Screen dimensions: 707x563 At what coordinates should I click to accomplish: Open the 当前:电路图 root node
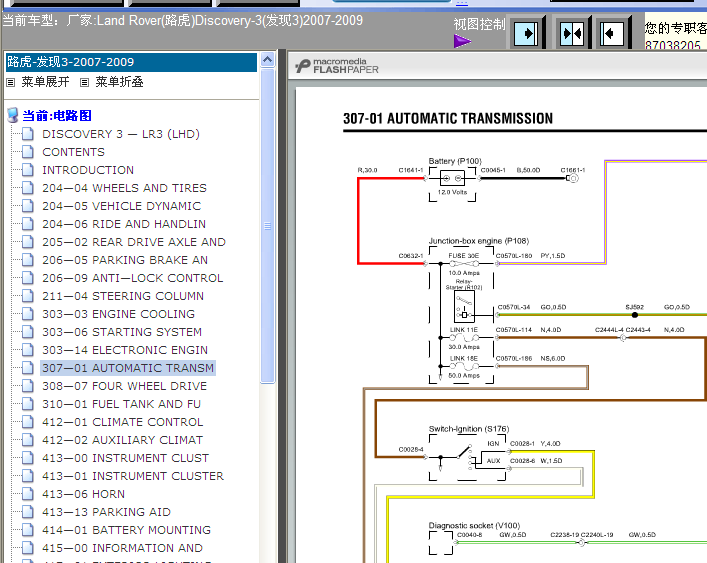click(x=57, y=116)
